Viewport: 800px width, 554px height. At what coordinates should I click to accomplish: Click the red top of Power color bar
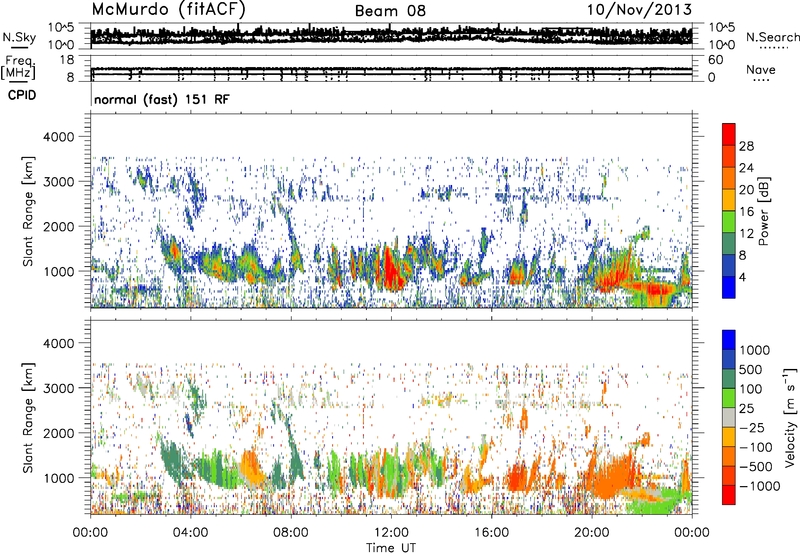pyautogui.click(x=729, y=134)
